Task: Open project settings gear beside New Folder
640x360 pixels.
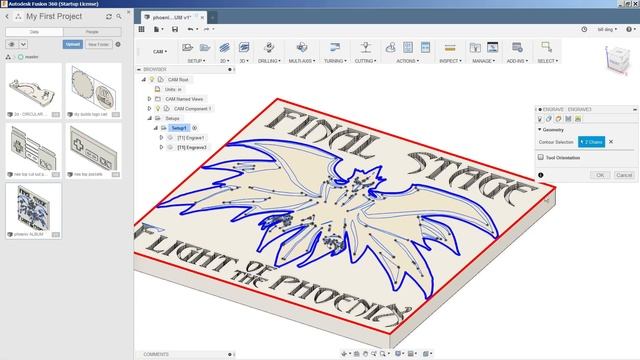Action: pos(118,44)
